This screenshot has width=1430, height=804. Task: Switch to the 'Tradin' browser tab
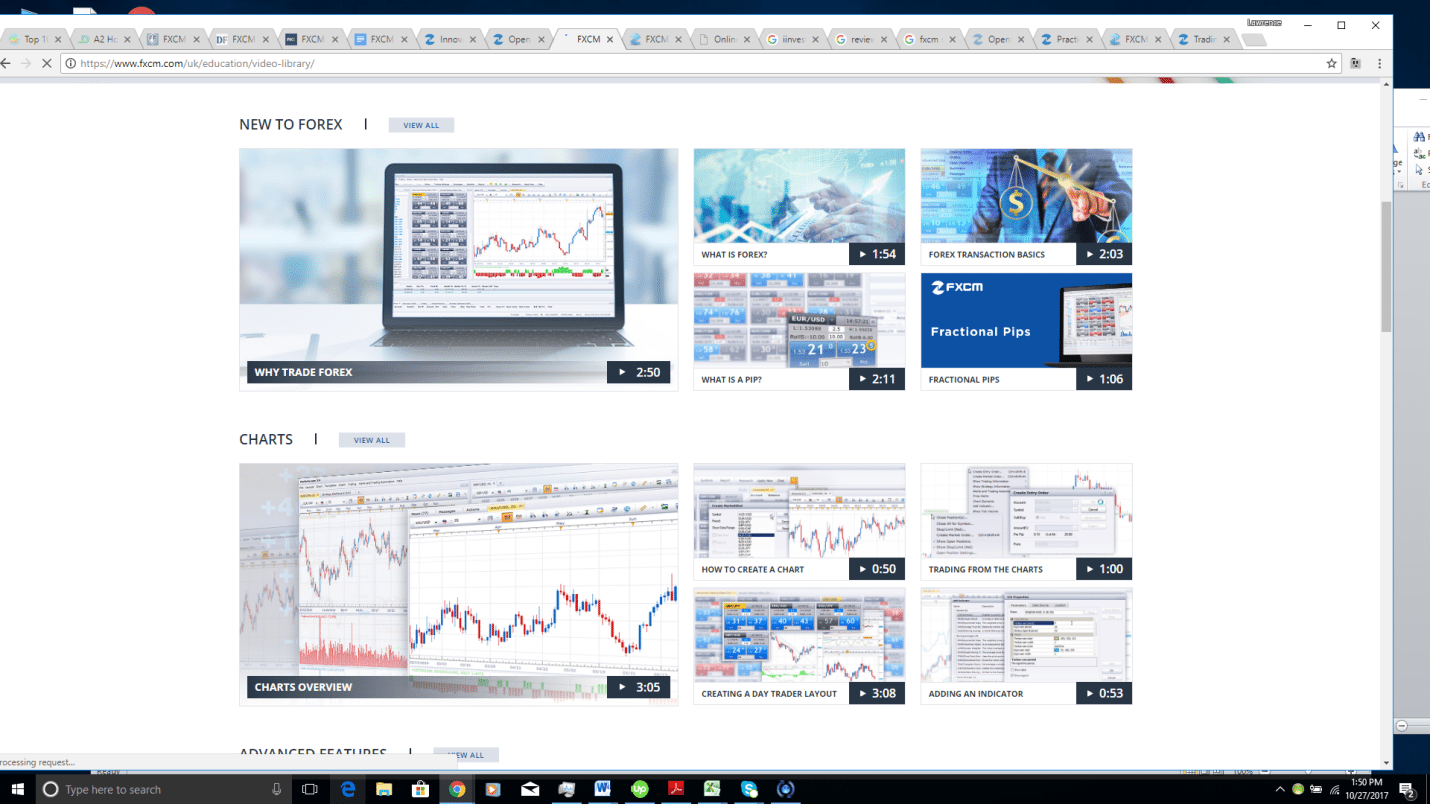coord(1204,39)
